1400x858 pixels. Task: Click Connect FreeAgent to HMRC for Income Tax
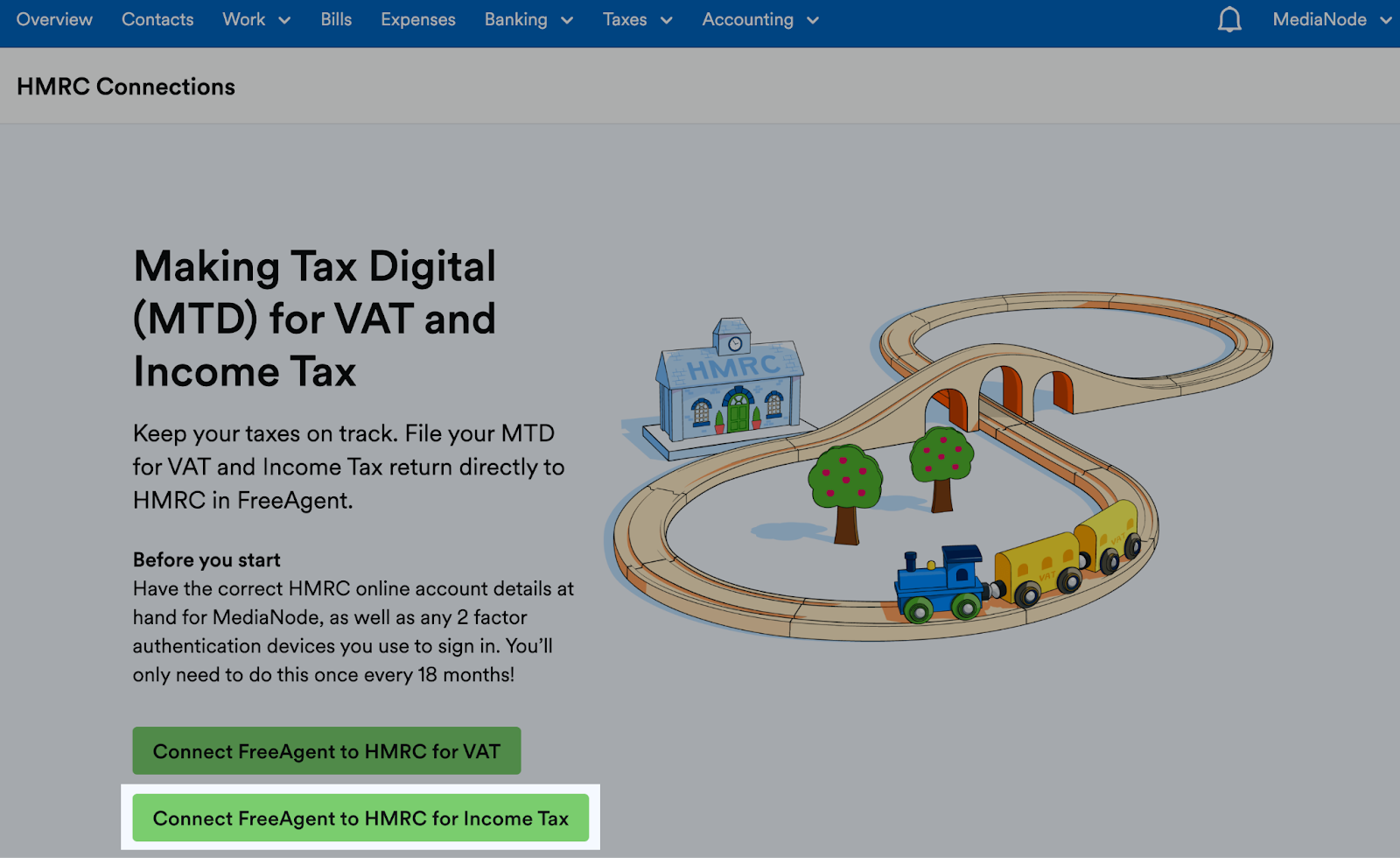coord(360,818)
